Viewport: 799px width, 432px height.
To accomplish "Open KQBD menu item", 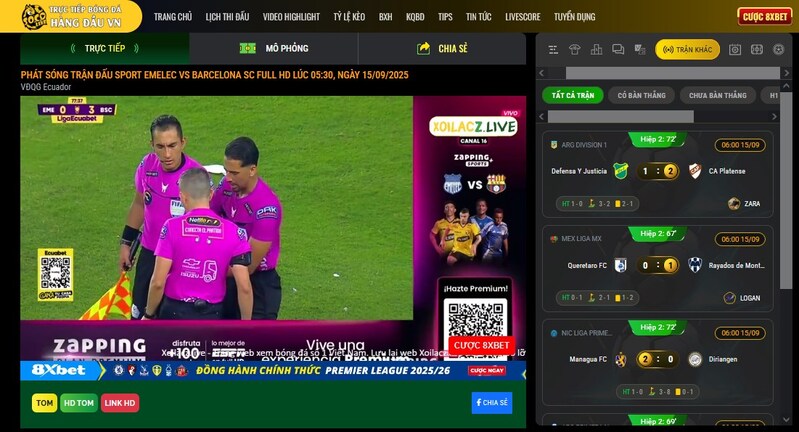I will tap(415, 17).
